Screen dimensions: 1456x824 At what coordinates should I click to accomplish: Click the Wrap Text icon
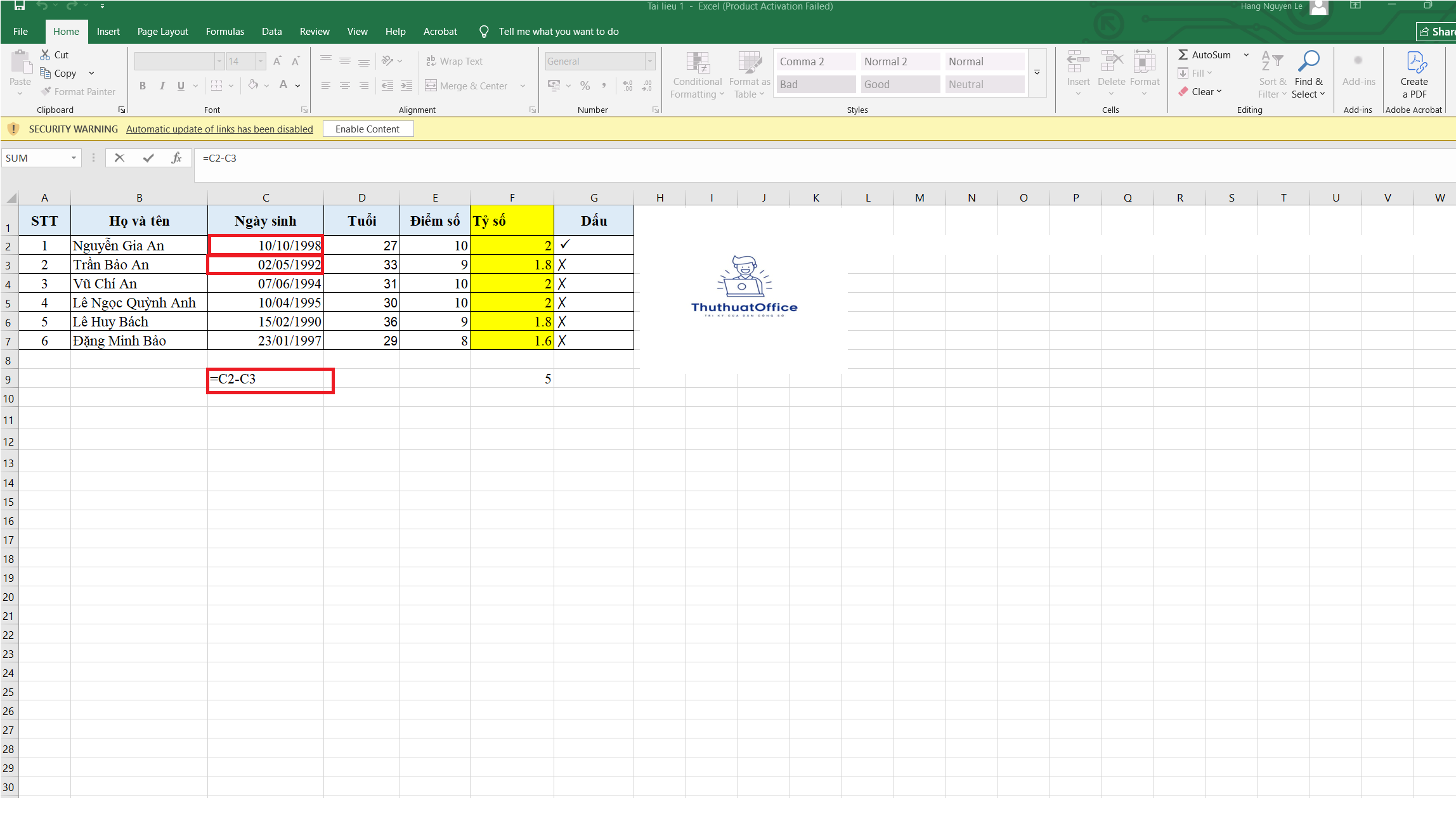tap(431, 61)
